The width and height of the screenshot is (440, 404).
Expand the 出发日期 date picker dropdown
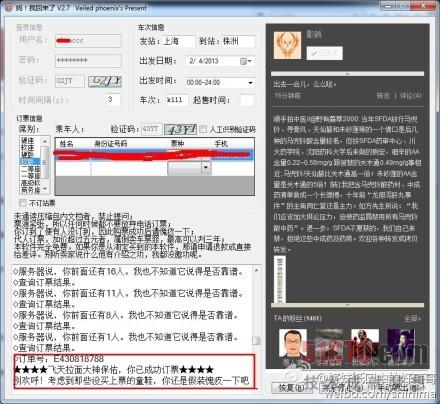(250, 61)
